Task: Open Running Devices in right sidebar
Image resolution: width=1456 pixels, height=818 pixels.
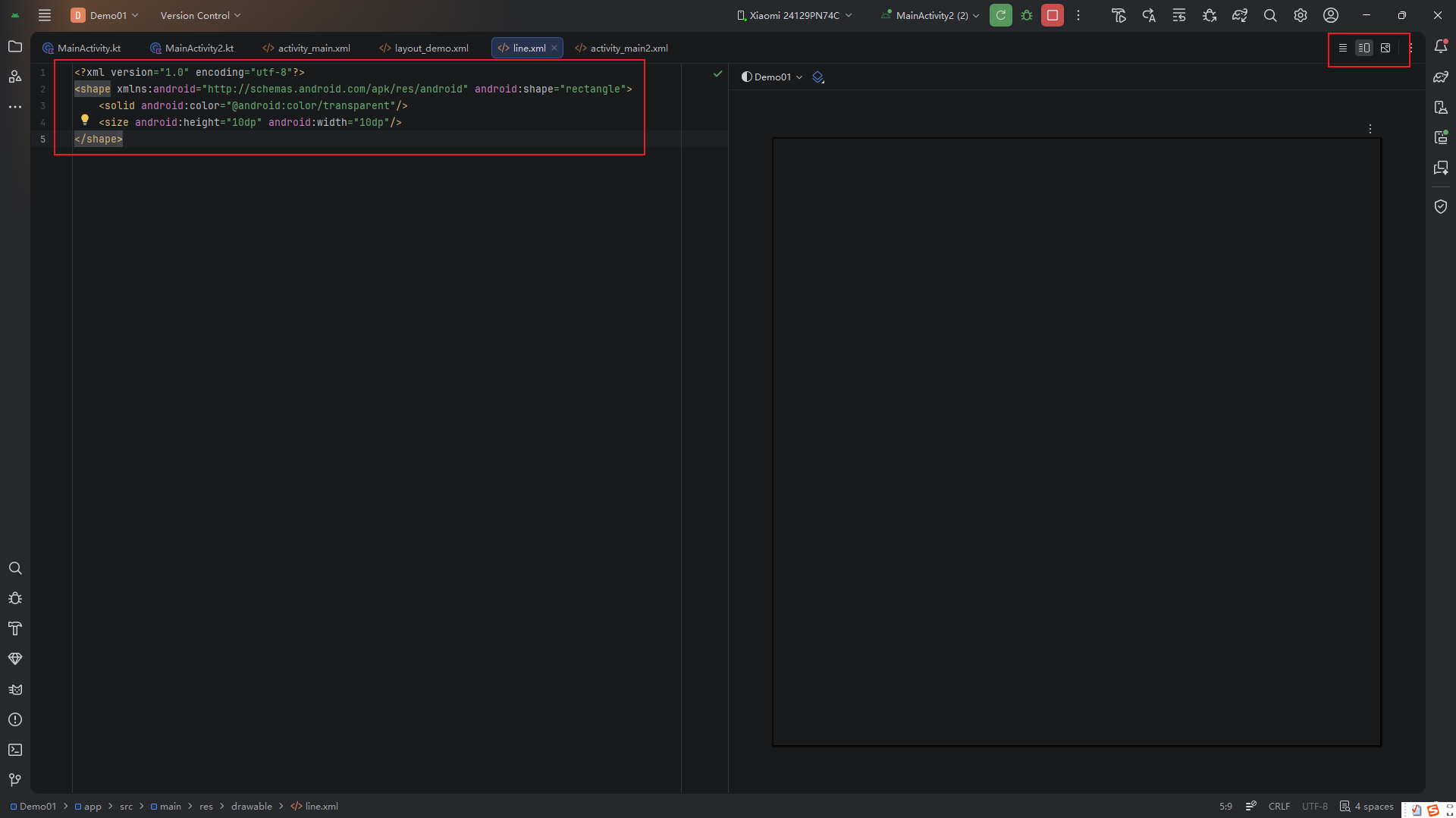Action: tap(1441, 137)
